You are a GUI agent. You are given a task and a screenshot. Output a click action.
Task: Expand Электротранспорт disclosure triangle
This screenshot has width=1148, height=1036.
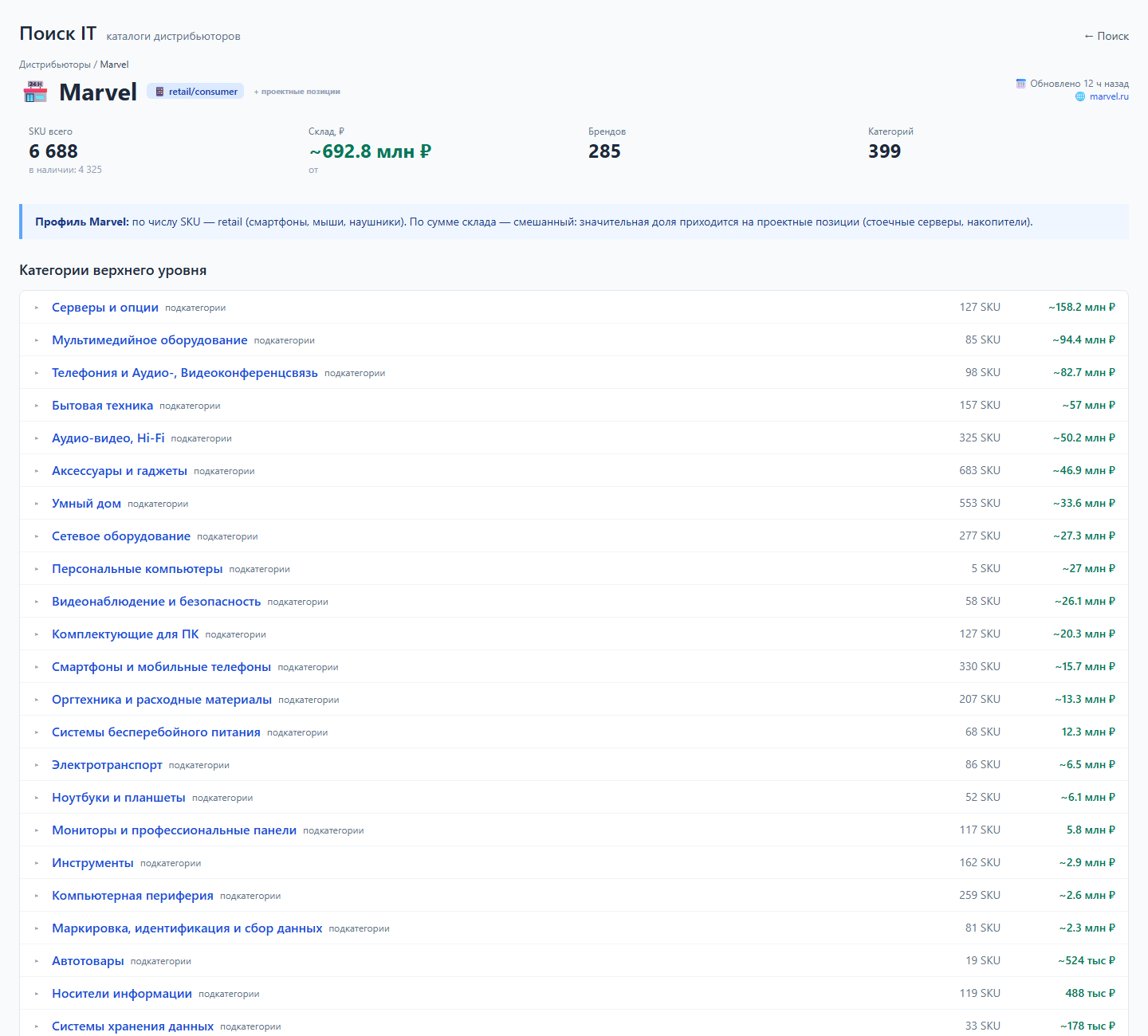pos(37,765)
